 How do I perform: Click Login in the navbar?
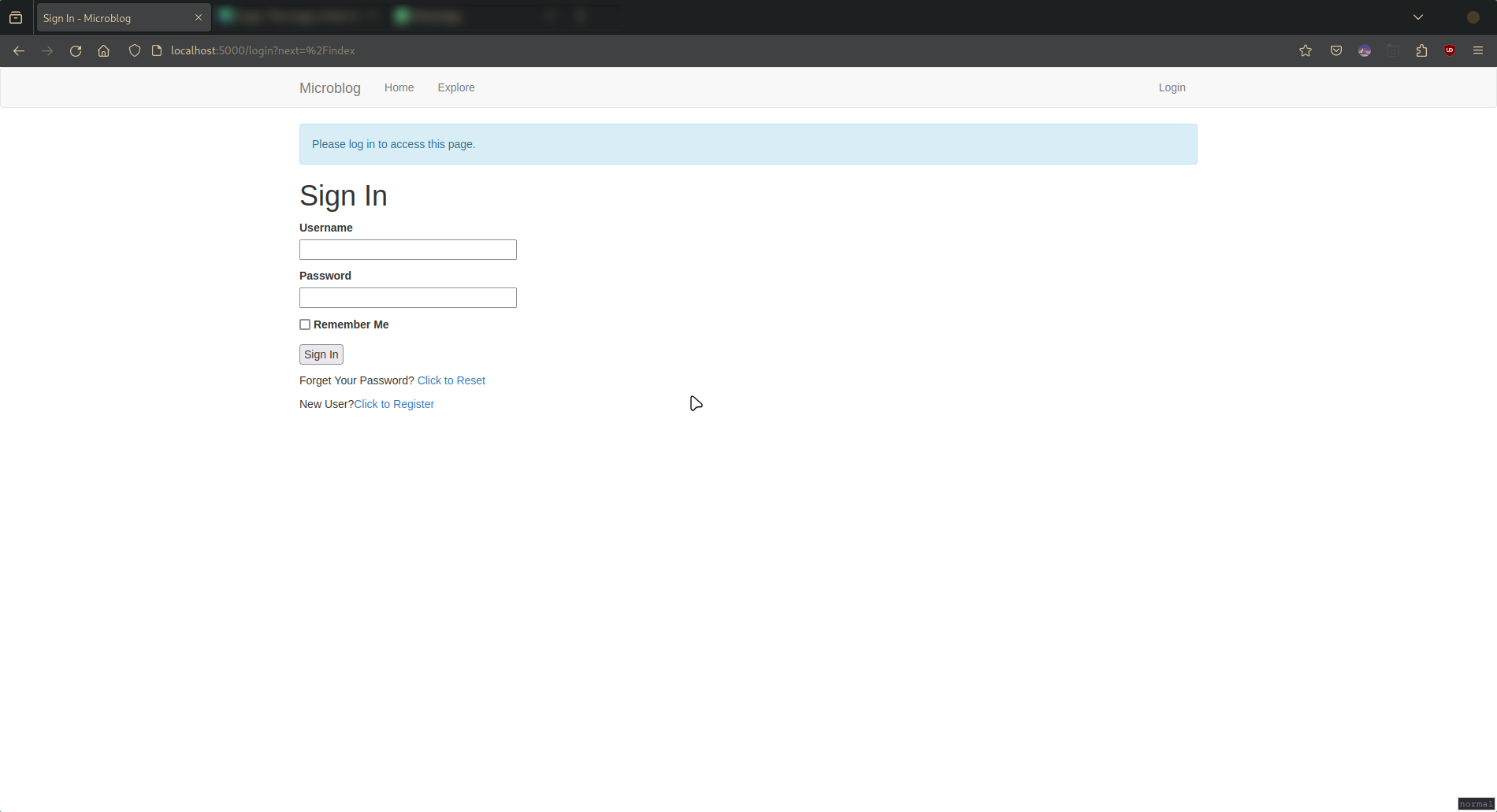1172,87
